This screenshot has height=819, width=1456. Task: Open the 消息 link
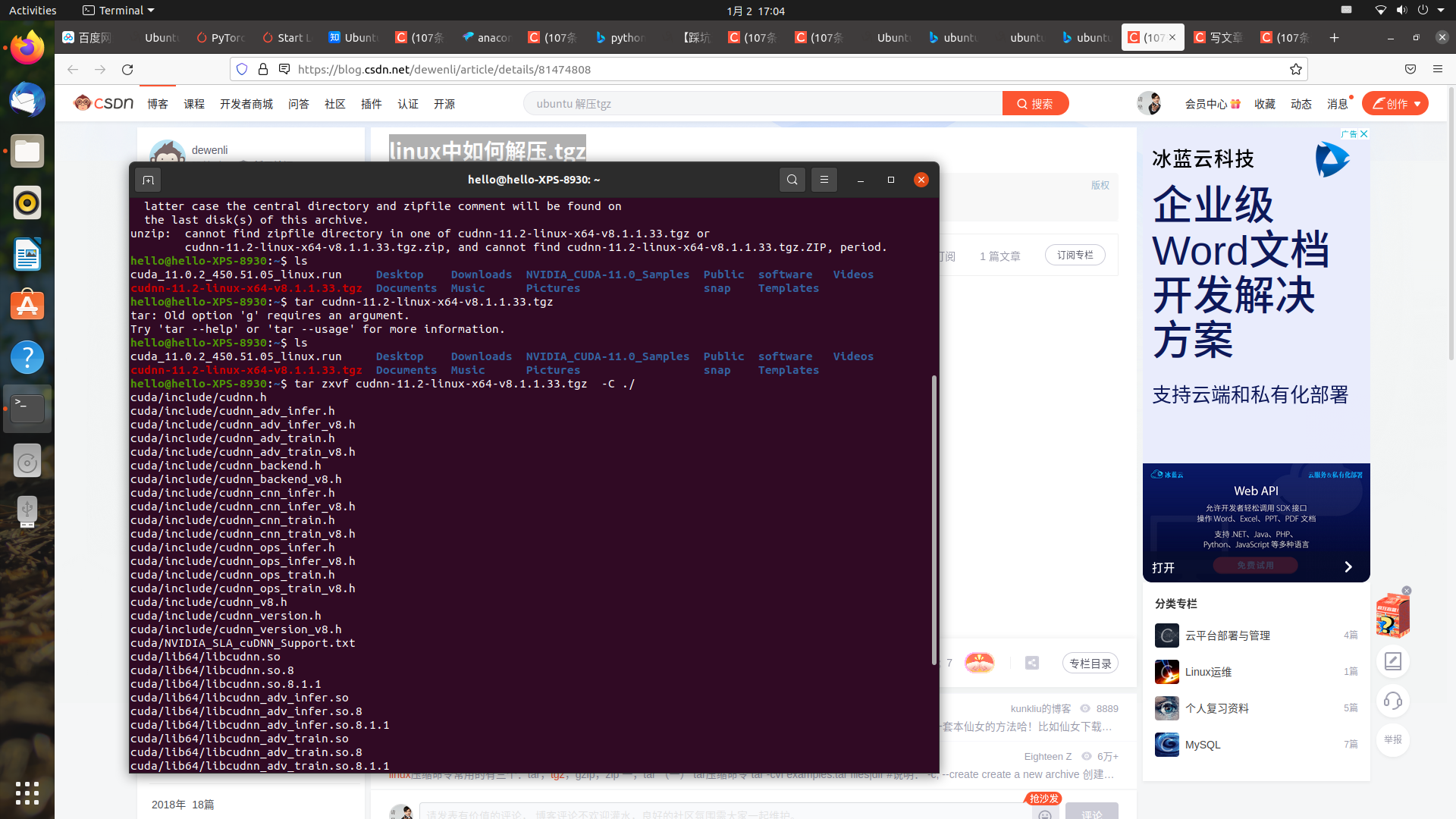tap(1338, 104)
